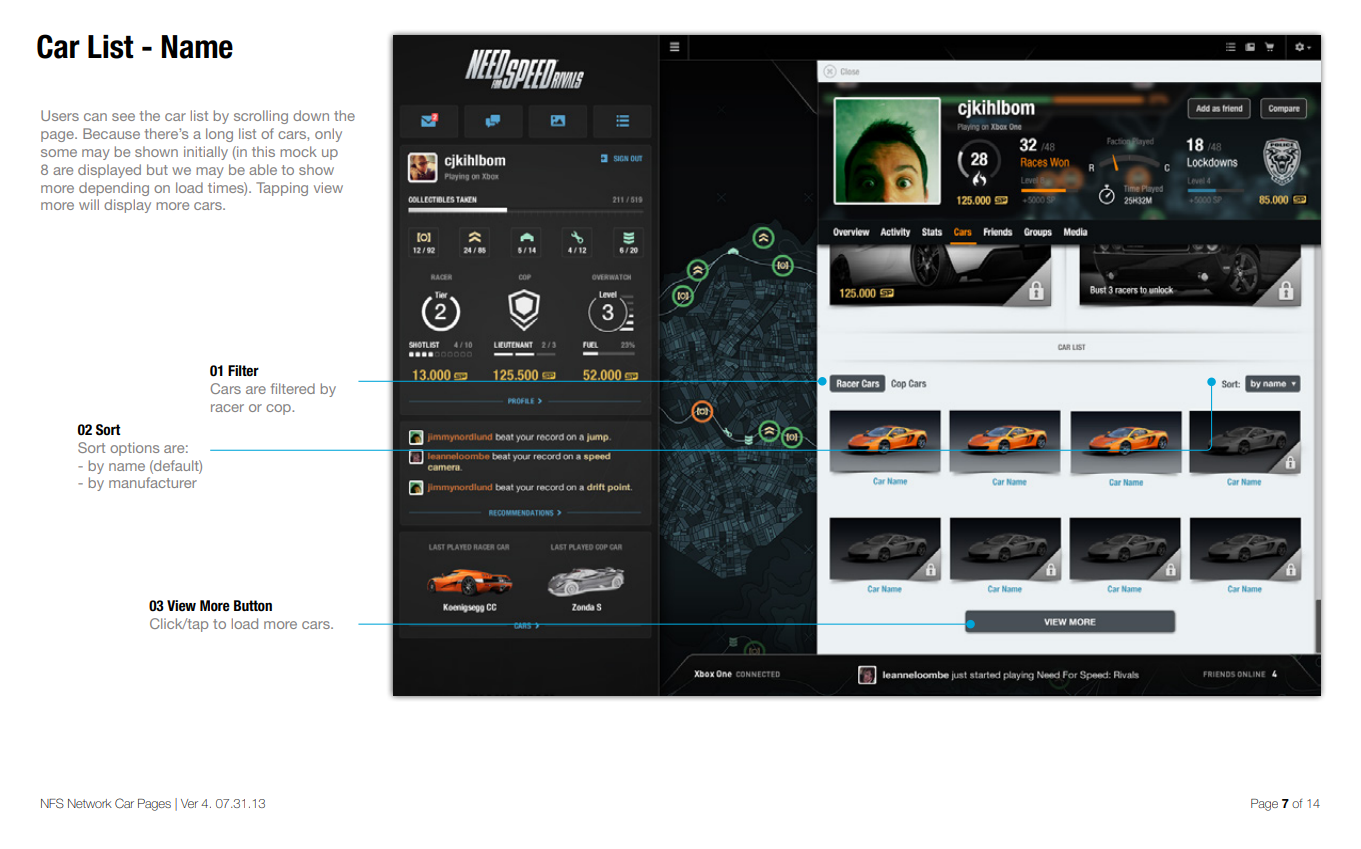The width and height of the screenshot is (1361, 849).
Task: Open the chat messages icon in sidebar
Action: (x=493, y=121)
